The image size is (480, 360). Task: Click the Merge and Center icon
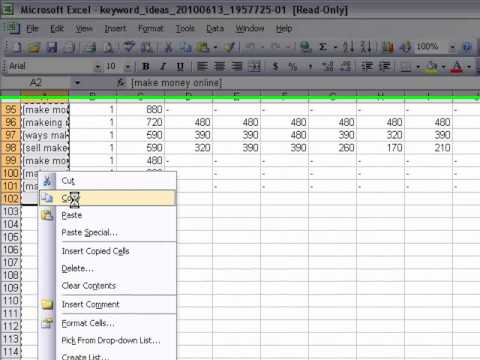point(254,66)
